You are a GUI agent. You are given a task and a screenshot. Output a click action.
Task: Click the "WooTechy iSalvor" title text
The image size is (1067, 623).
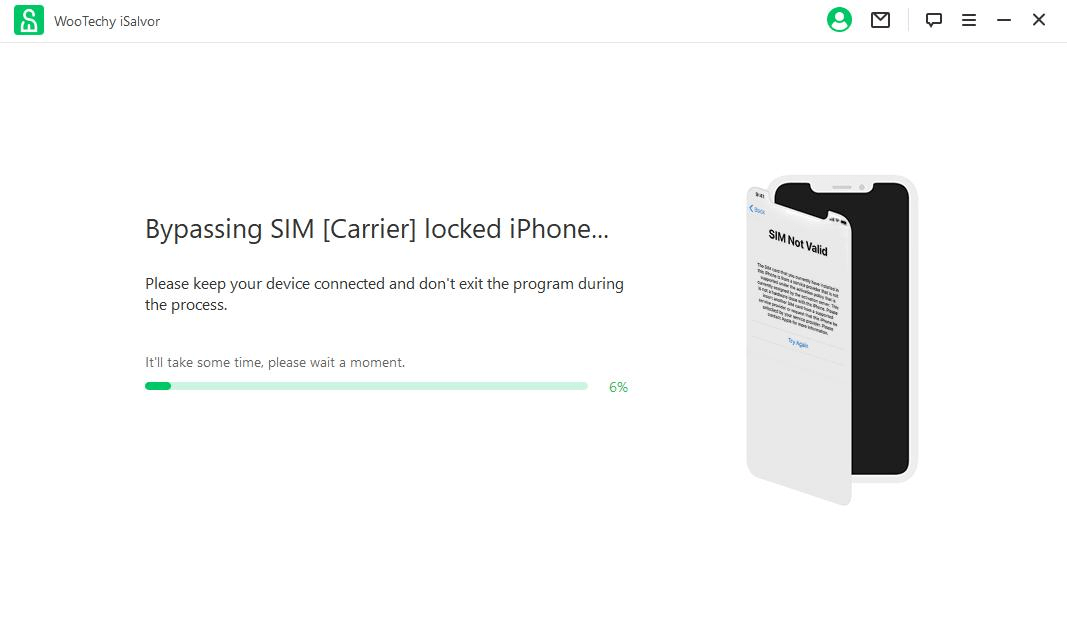[x=107, y=21]
